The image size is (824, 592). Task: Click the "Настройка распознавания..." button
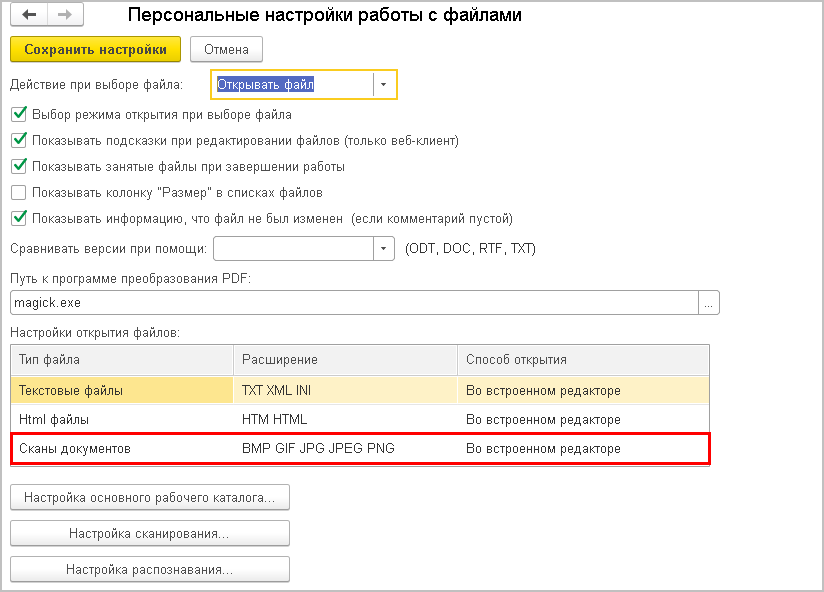(x=150, y=569)
